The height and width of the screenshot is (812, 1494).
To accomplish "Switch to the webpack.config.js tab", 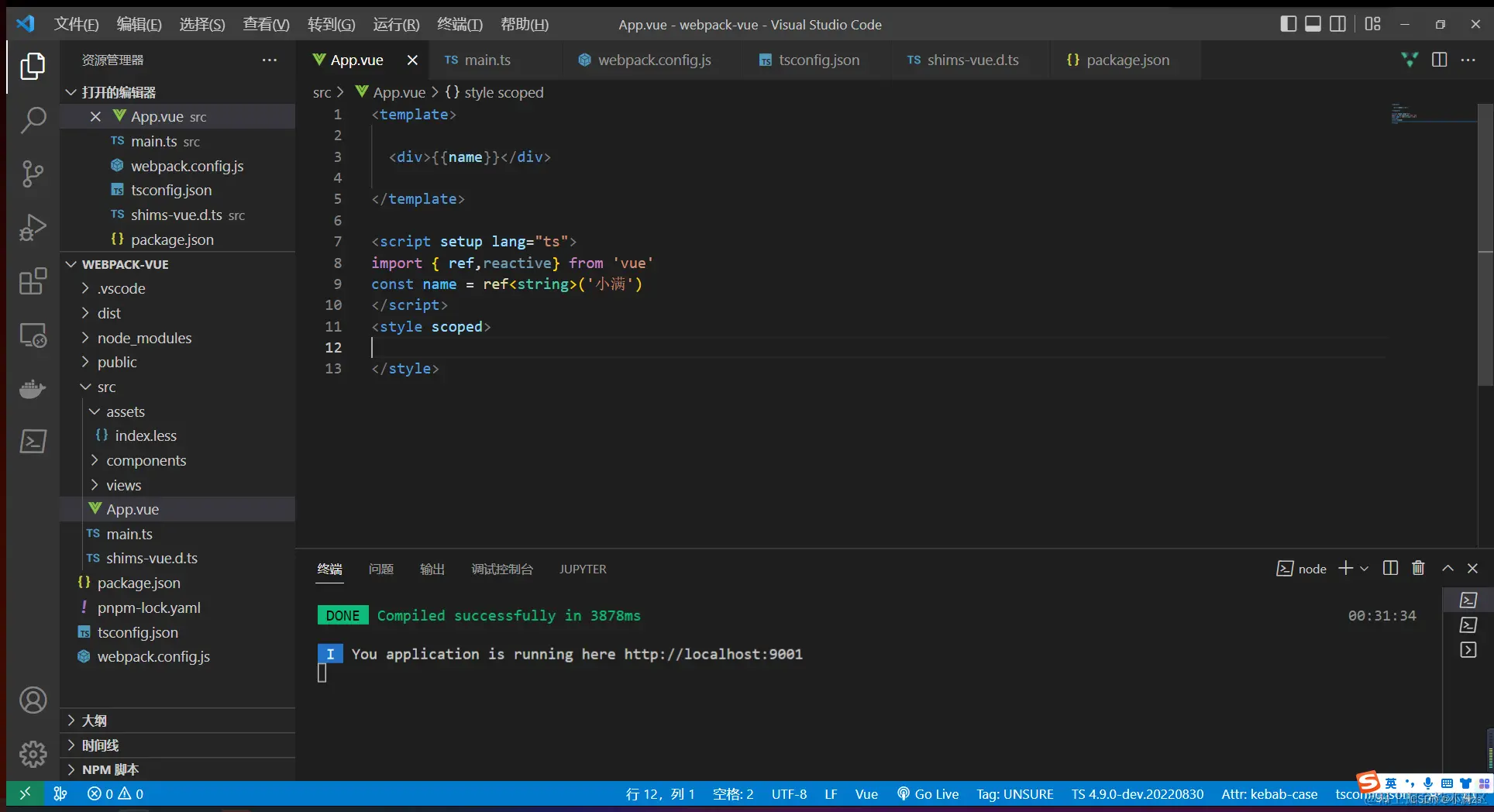I will coord(653,60).
